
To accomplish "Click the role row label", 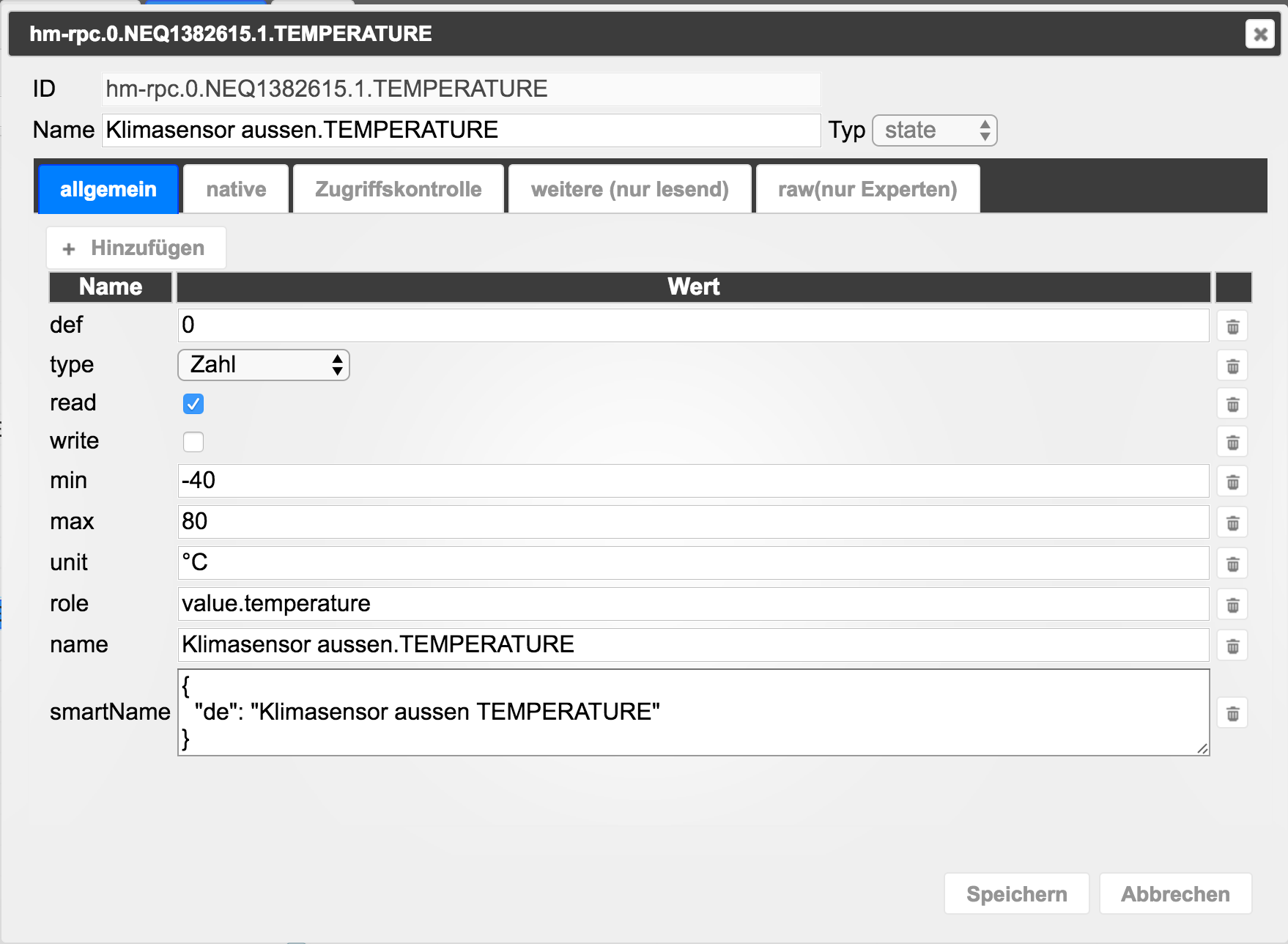I will click(x=69, y=603).
